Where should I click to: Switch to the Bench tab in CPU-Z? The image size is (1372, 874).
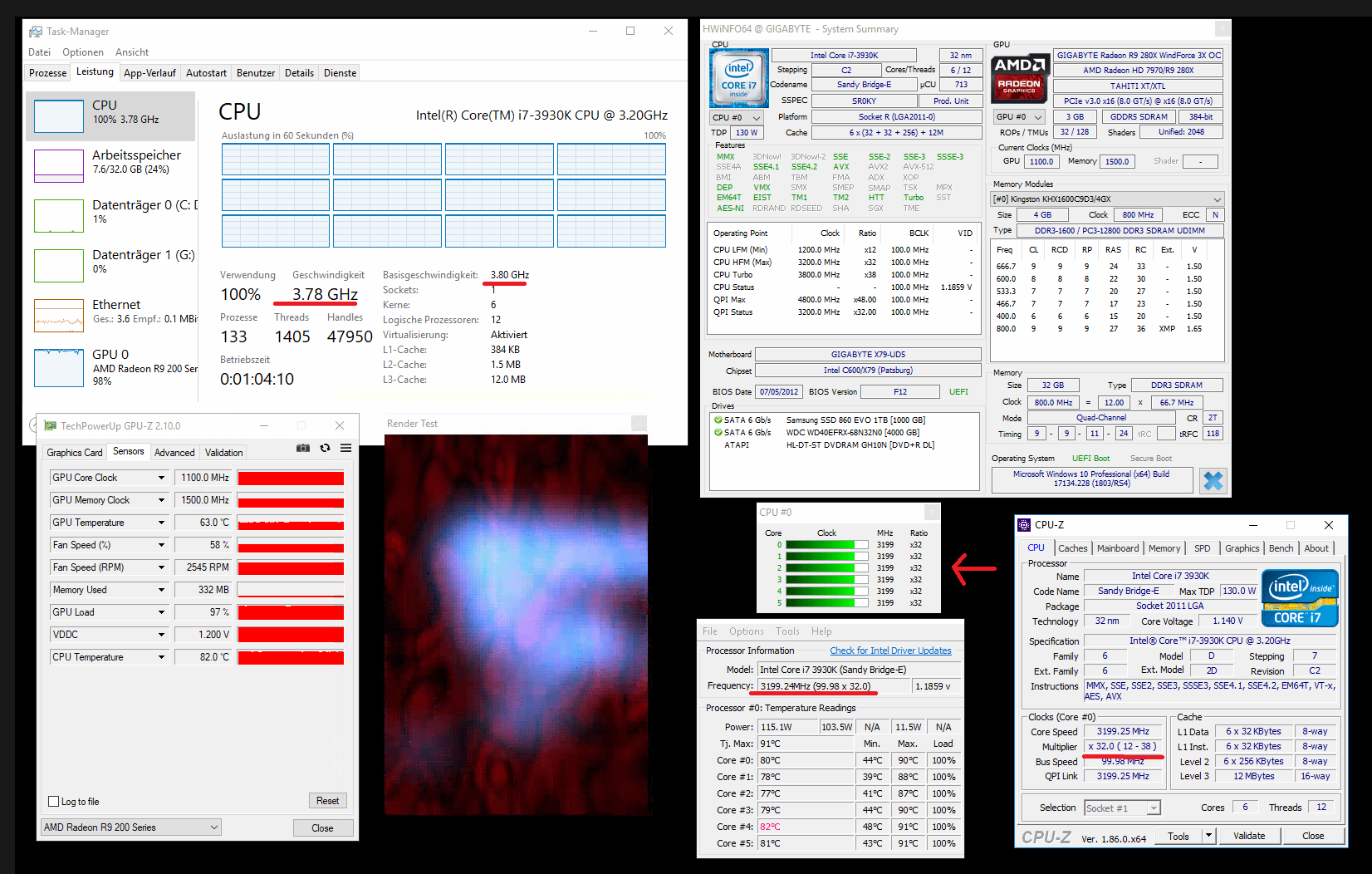tap(1281, 548)
